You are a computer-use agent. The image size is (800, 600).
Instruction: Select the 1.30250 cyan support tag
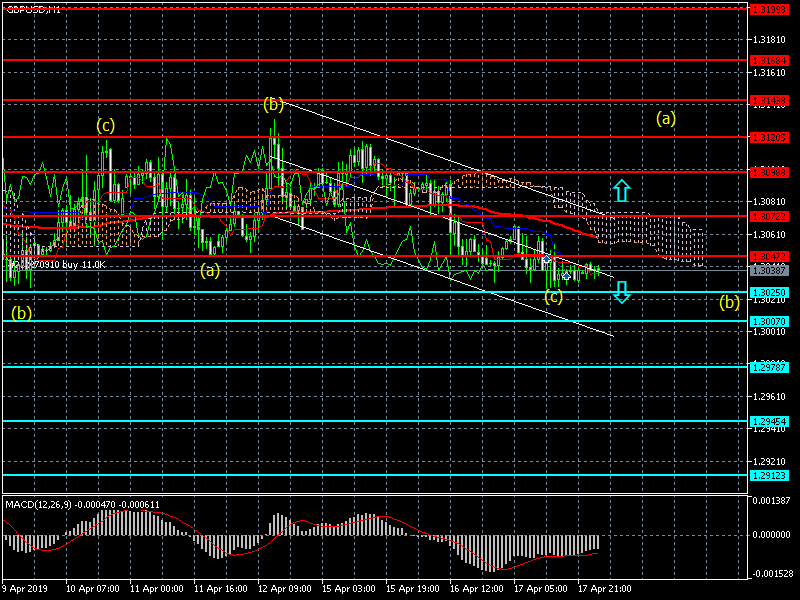[x=769, y=293]
